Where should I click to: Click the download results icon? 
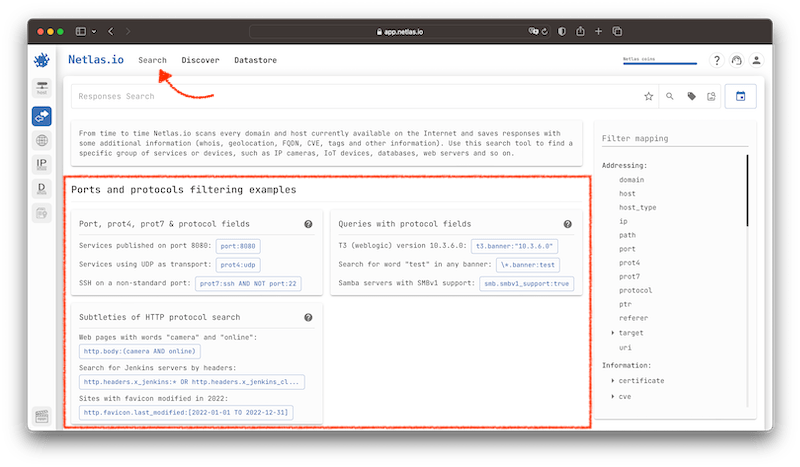tap(711, 96)
